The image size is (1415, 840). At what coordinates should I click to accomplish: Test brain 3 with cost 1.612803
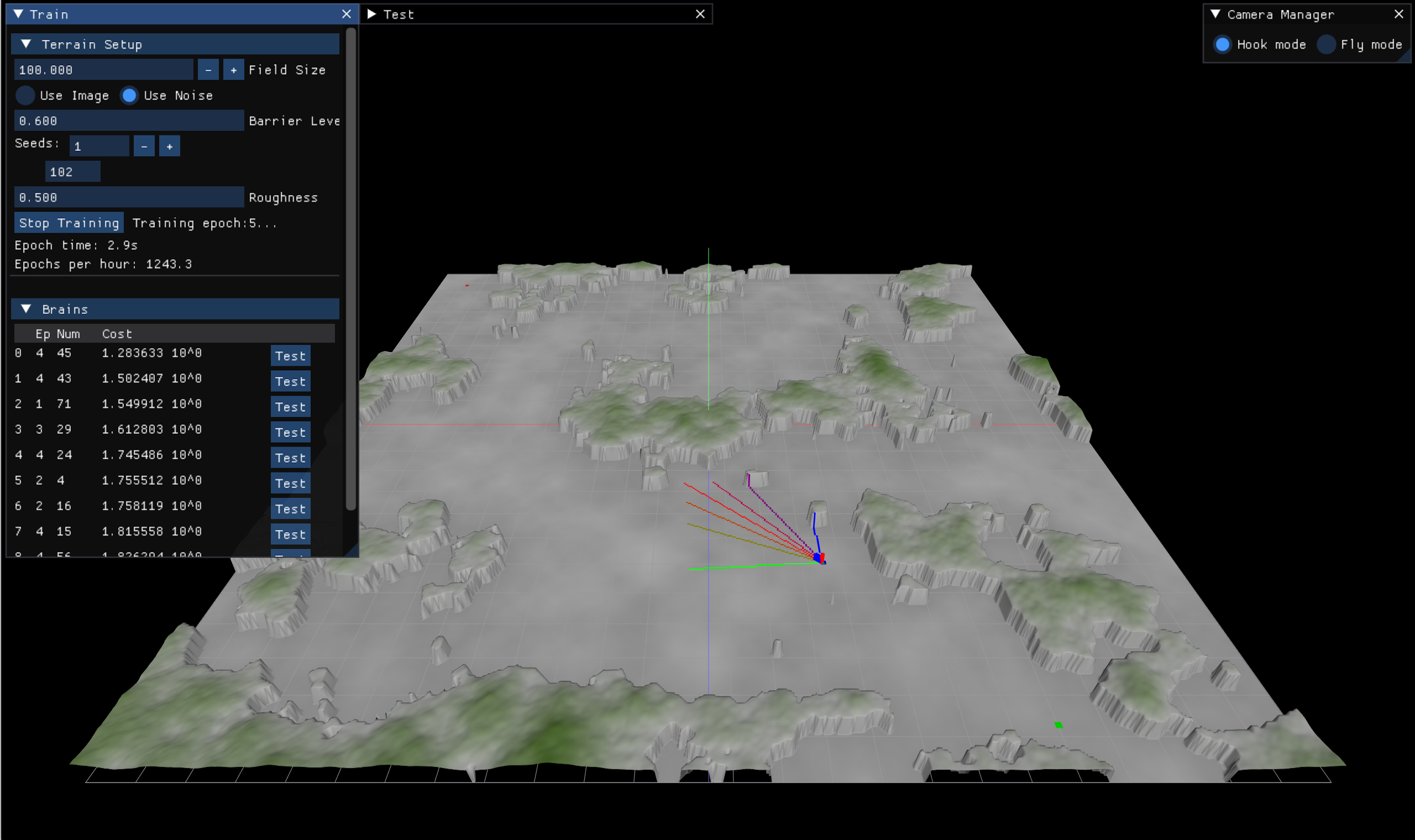290,433
